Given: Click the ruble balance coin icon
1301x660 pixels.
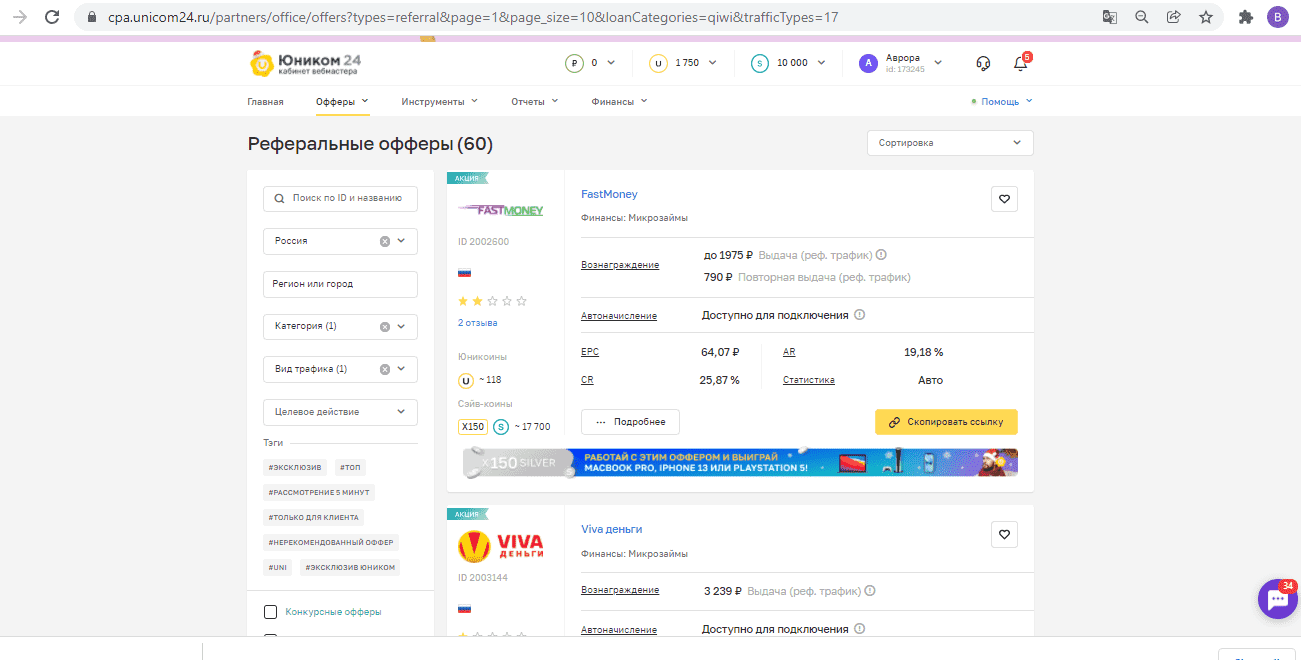Looking at the screenshot, I should [x=574, y=63].
